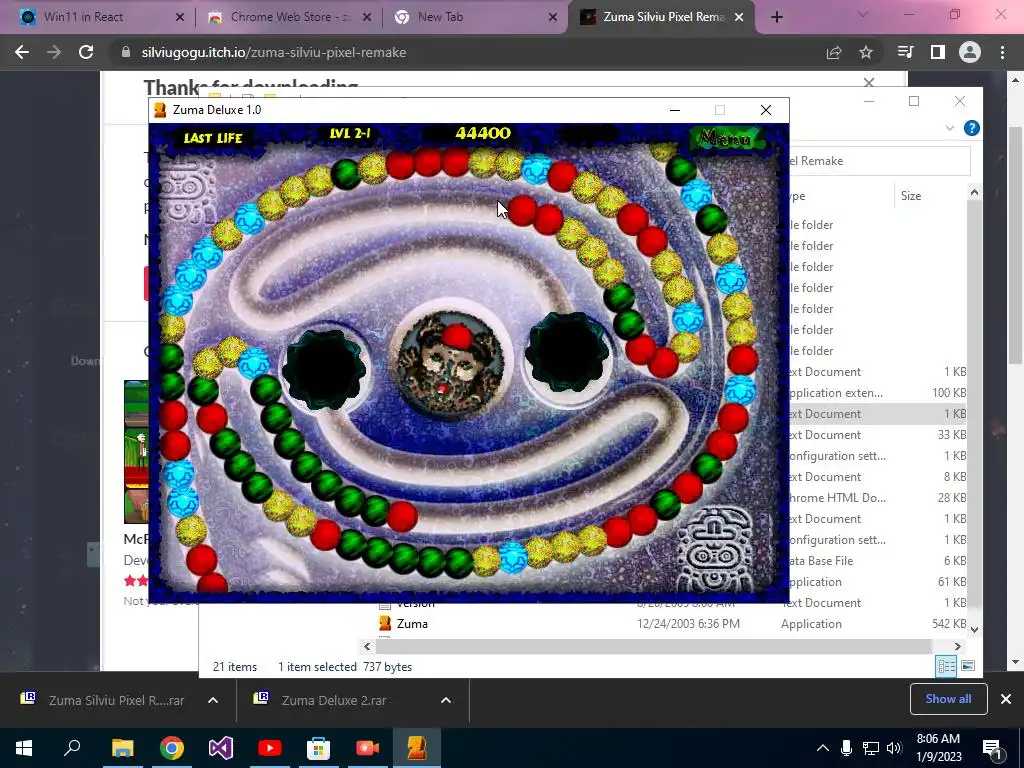Open Windows Start menu

[x=24, y=748]
